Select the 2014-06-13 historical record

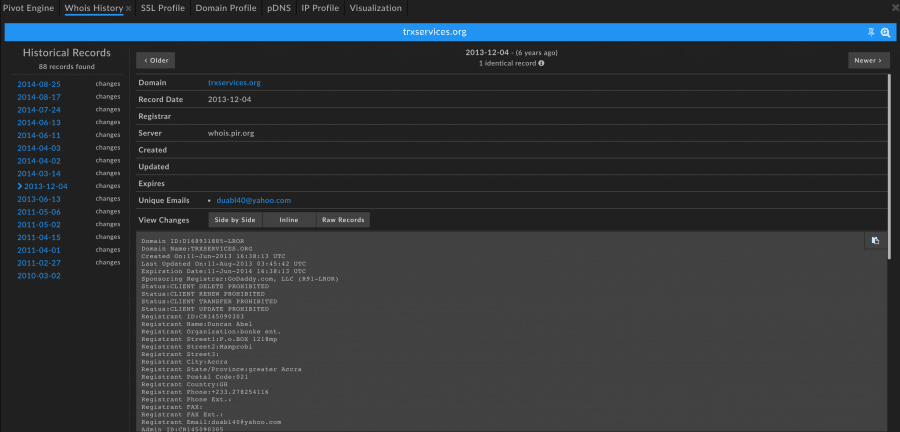[x=38, y=123]
